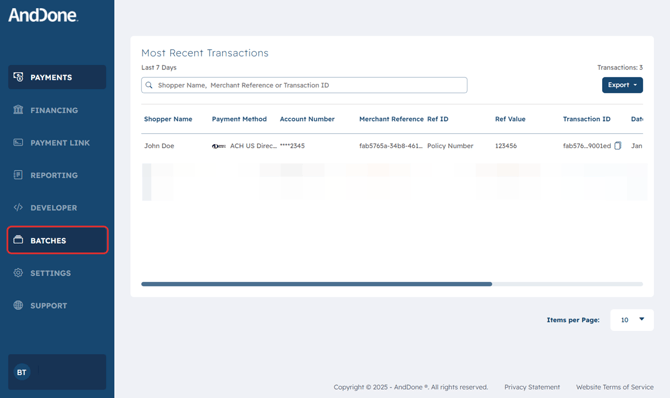This screenshot has width=670, height=398.
Task: Click the Batches folder icon
Action: click(x=18, y=240)
